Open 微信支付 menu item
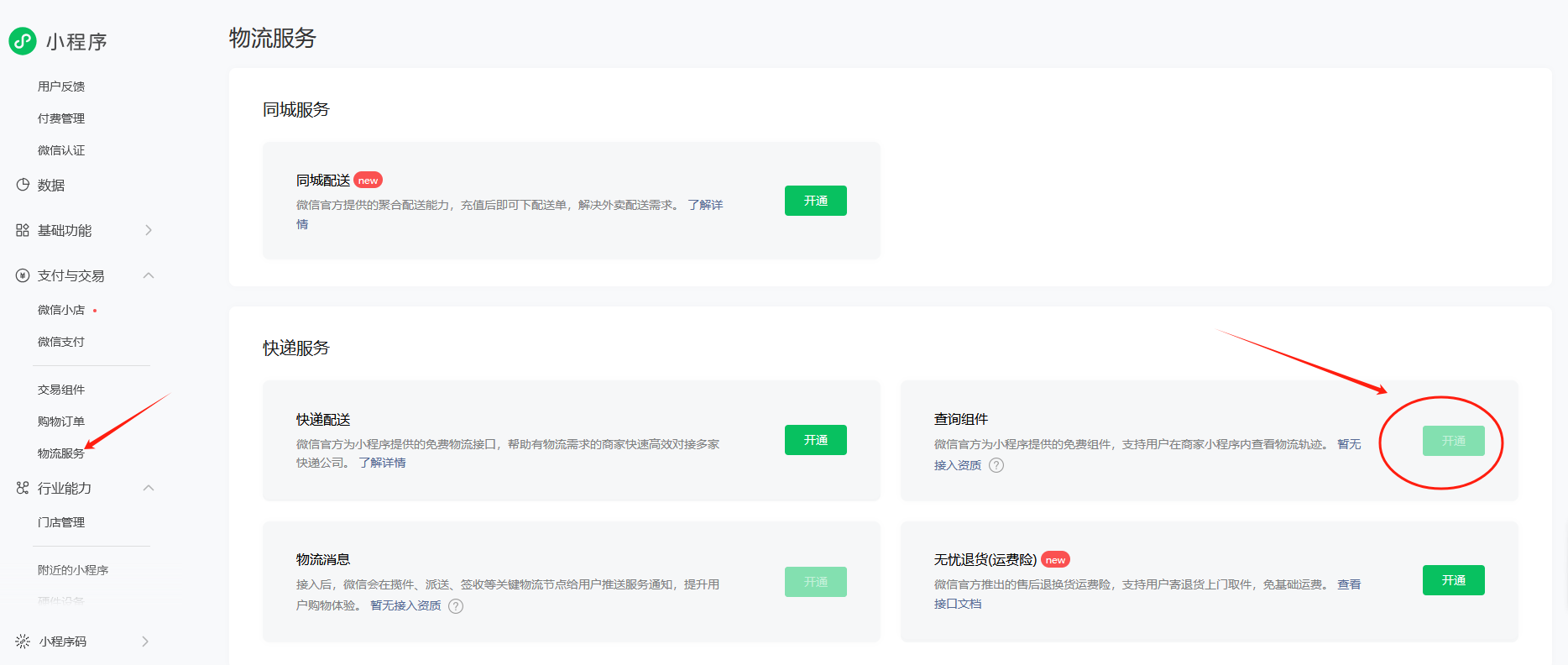1568x665 pixels. [61, 342]
